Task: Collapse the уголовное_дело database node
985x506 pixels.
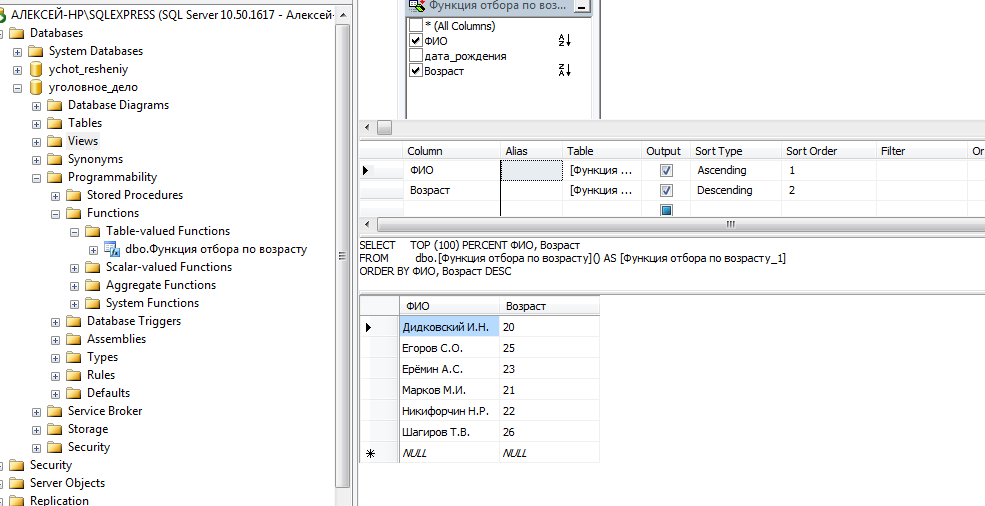Action: click(17, 88)
